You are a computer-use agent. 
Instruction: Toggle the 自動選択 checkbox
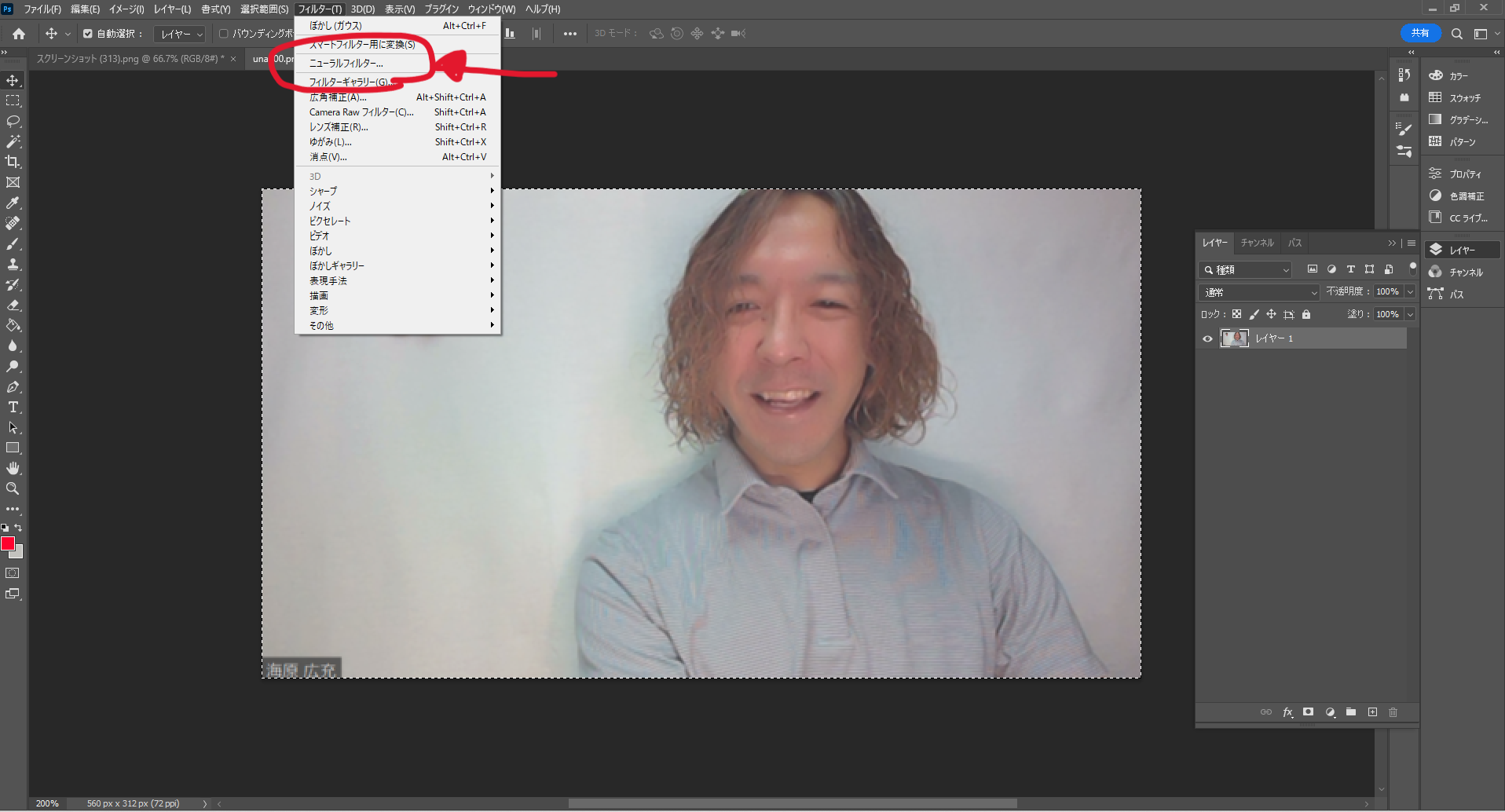[88, 34]
